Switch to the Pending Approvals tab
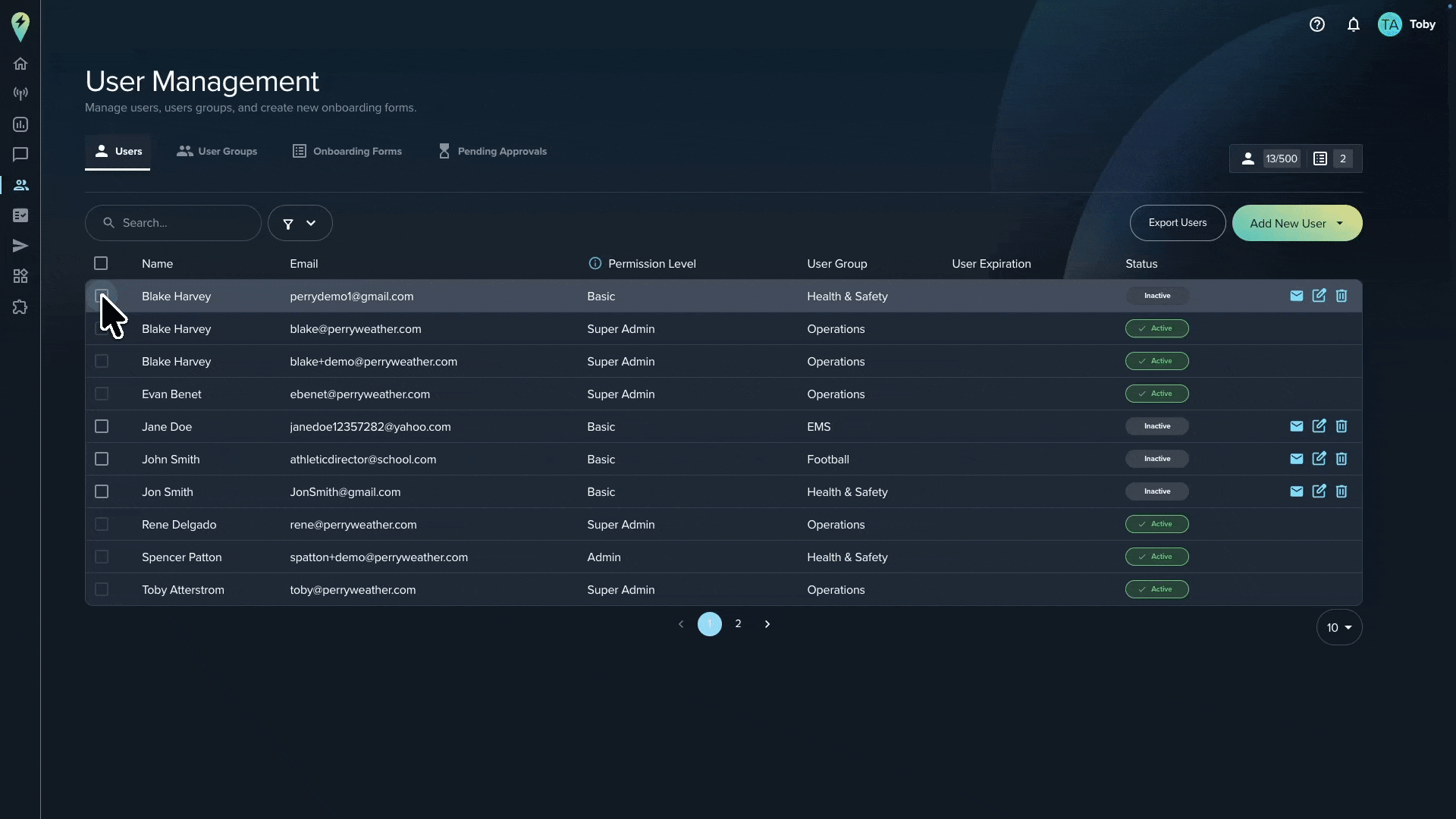The image size is (1456, 819). 492,152
